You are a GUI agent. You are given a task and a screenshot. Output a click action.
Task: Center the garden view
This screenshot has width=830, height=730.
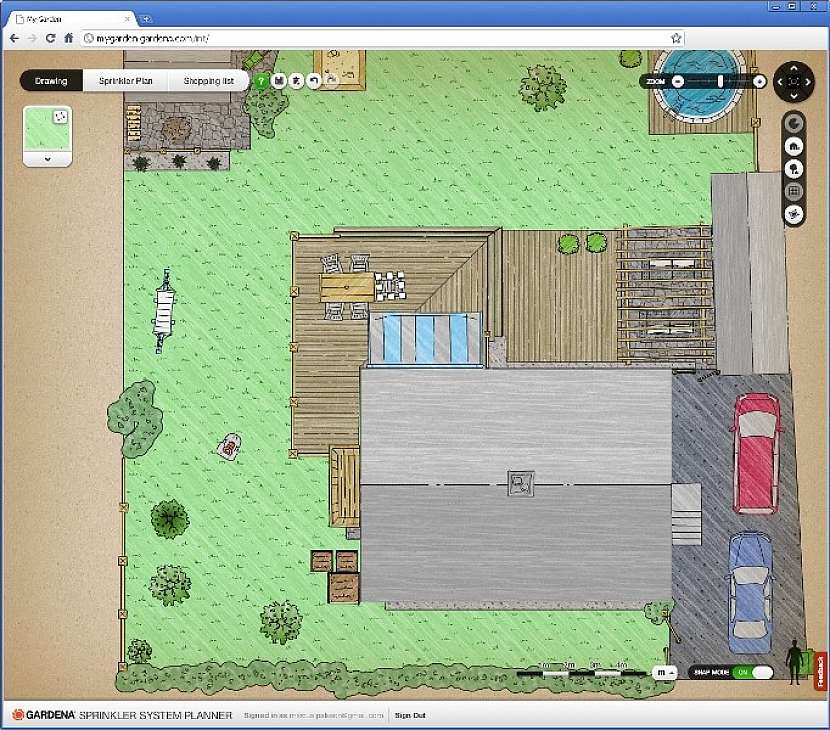[x=793, y=82]
